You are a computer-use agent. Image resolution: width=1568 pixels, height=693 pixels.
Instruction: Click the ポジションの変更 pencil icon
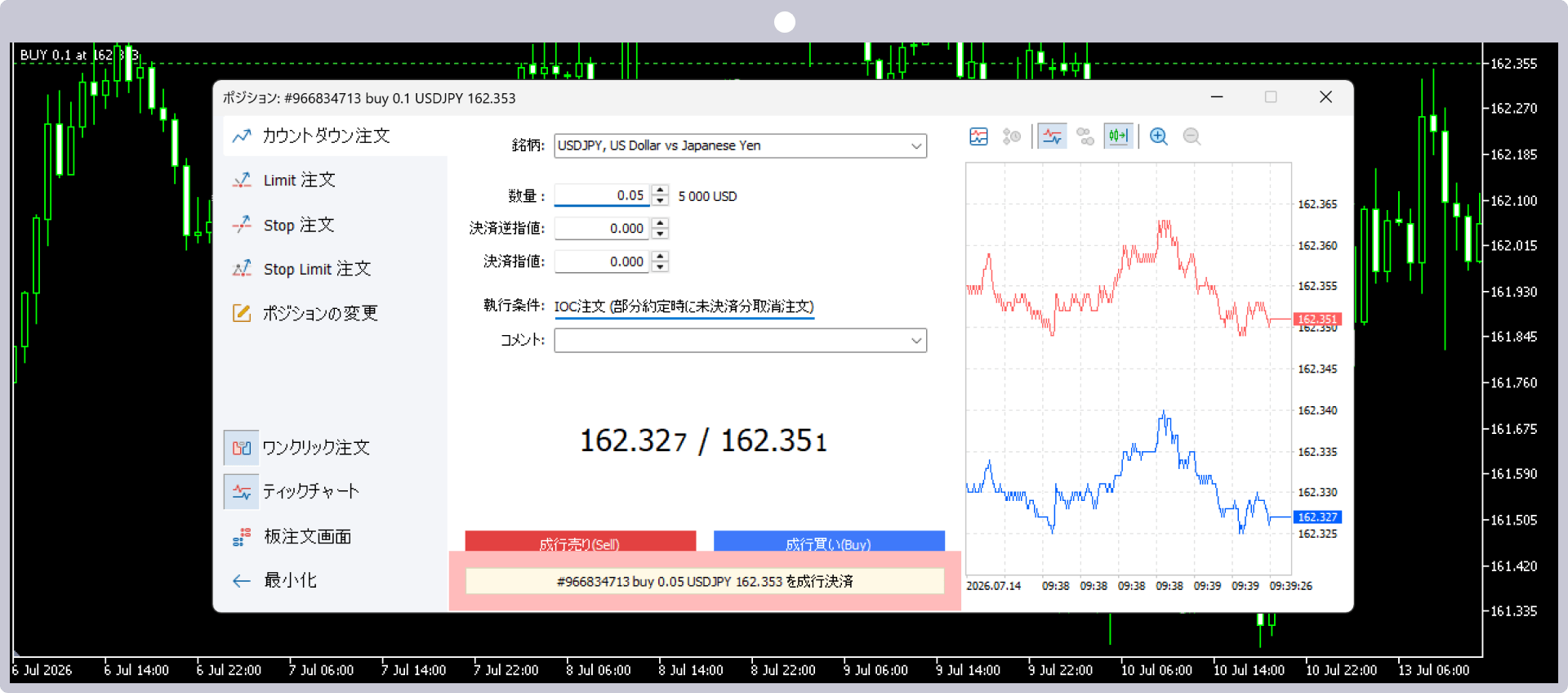[x=242, y=313]
